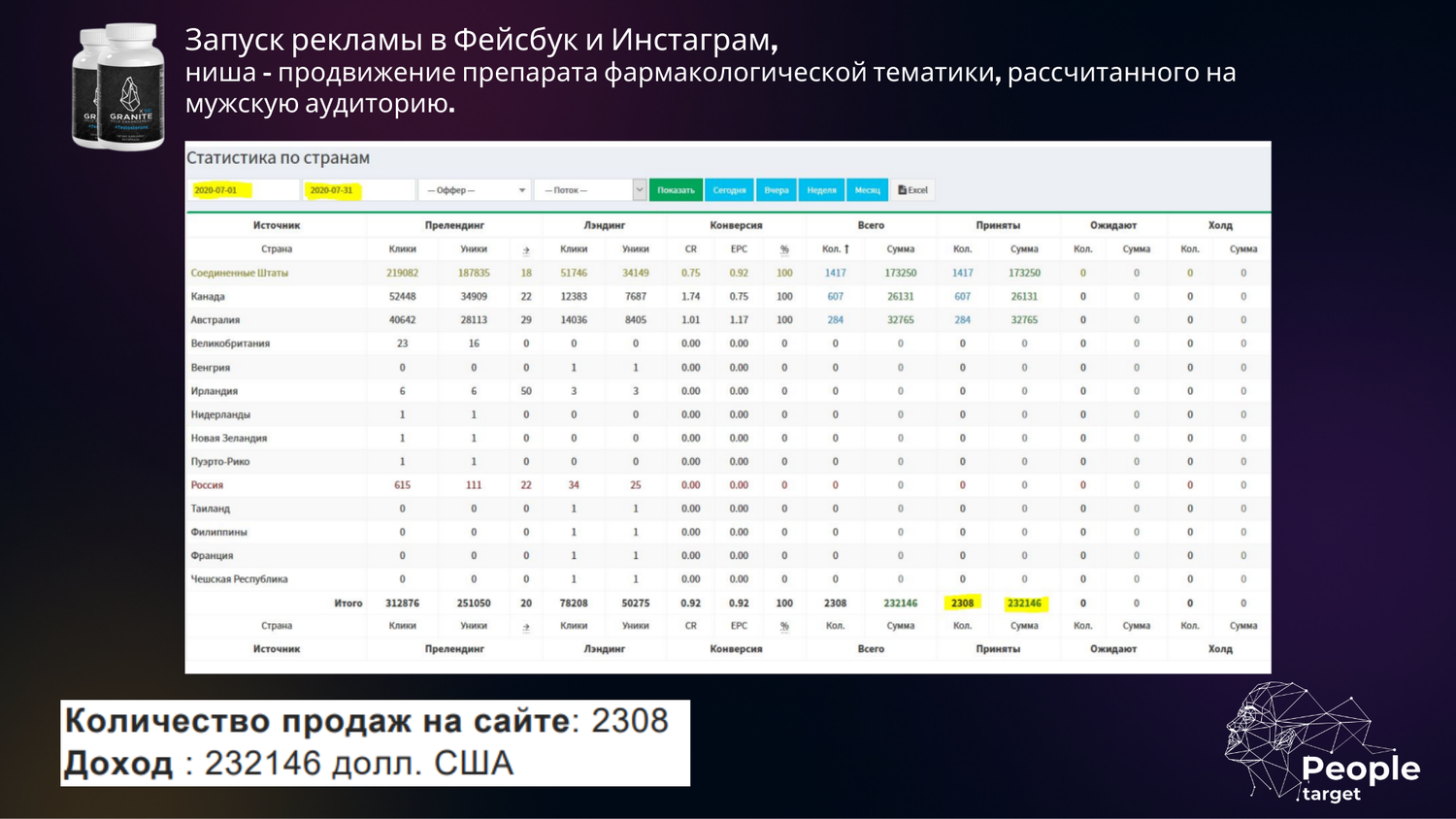
Task: Click the Запуск рекламы в Фейсбук slide title
Action: click(x=481, y=40)
